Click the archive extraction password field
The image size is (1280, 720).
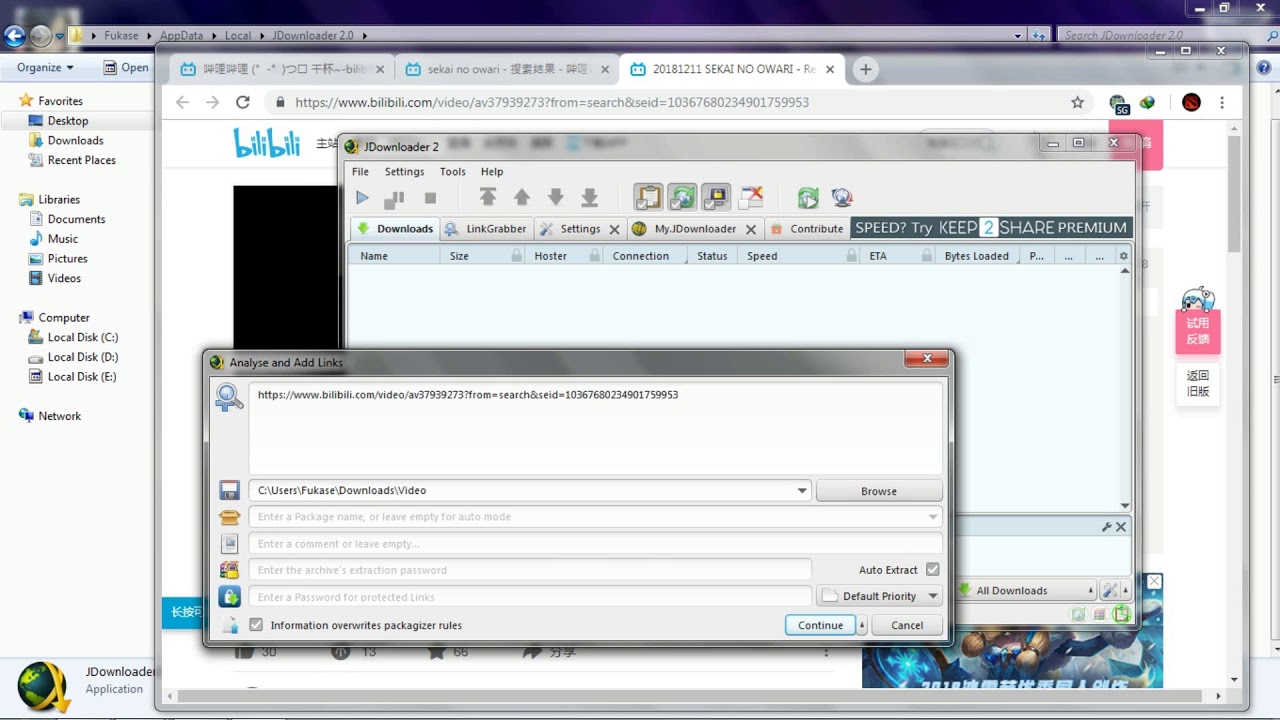(530, 570)
